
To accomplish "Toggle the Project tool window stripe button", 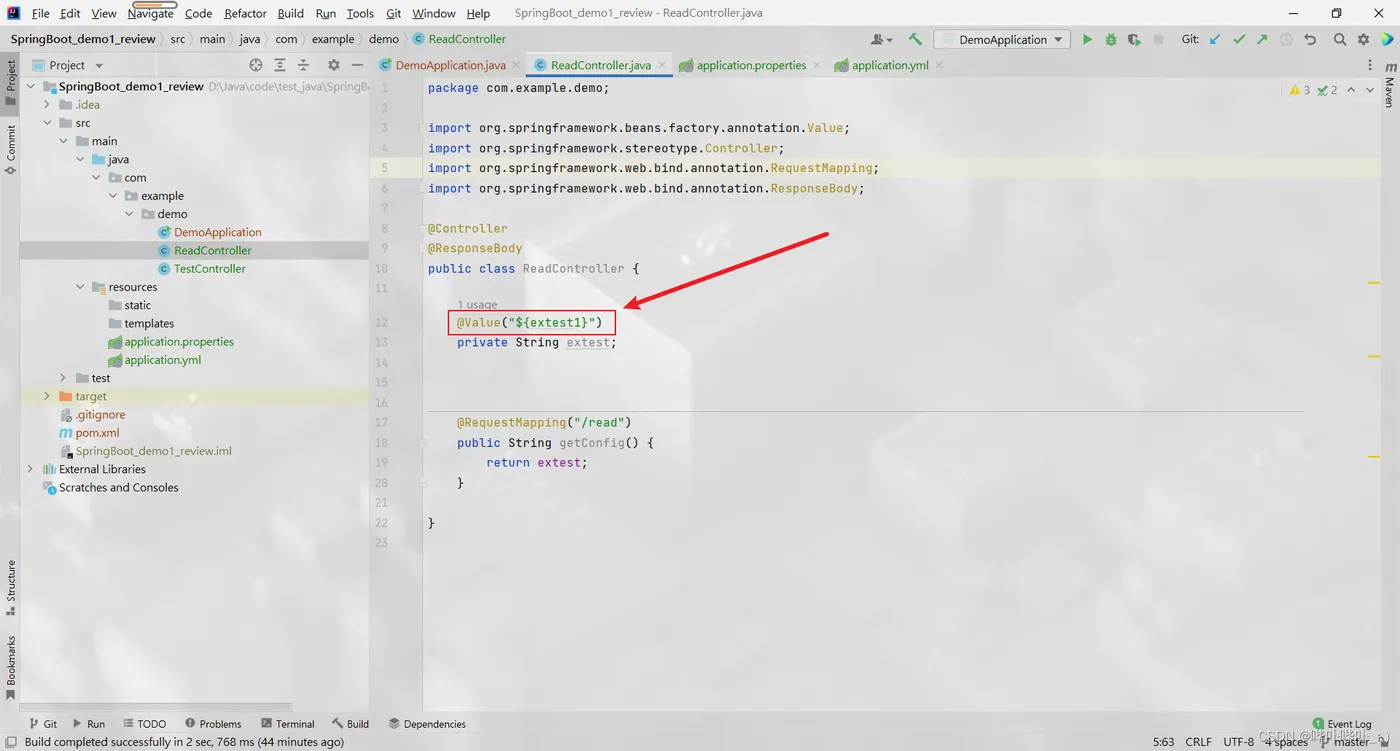I will 10,83.
